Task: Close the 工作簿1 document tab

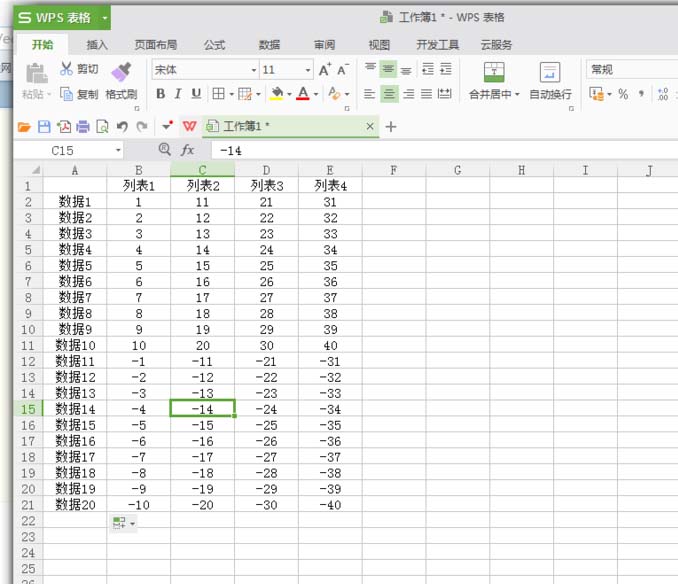Action: (370, 126)
